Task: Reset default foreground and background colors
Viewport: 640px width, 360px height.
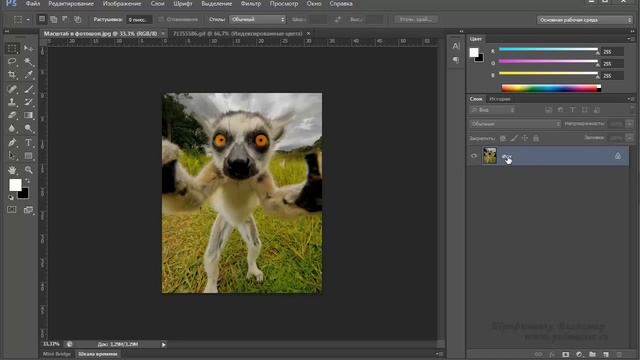Action: point(11,198)
